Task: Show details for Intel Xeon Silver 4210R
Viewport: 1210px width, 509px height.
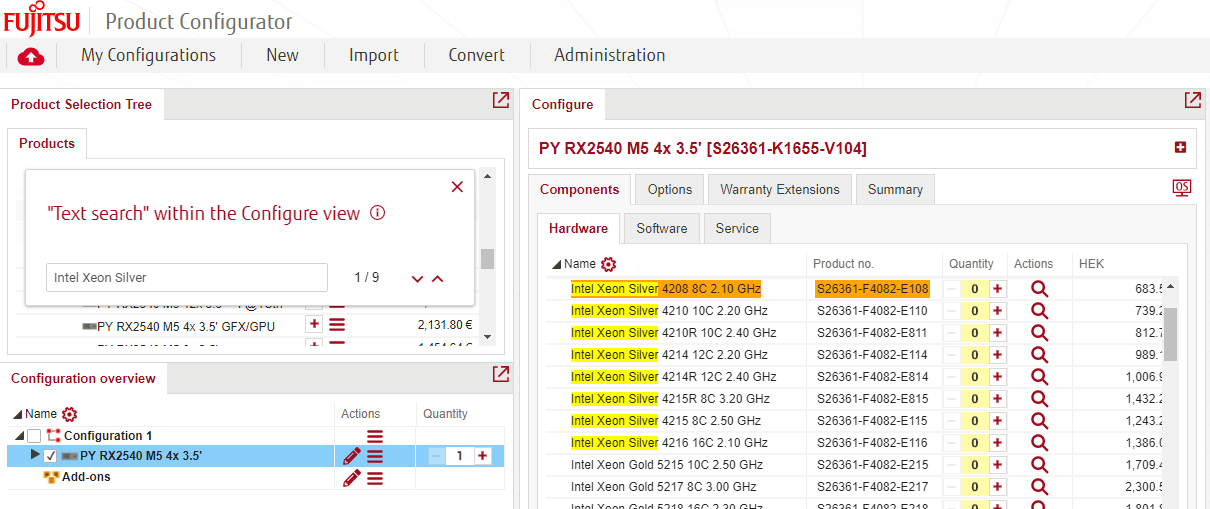Action: coord(1039,333)
